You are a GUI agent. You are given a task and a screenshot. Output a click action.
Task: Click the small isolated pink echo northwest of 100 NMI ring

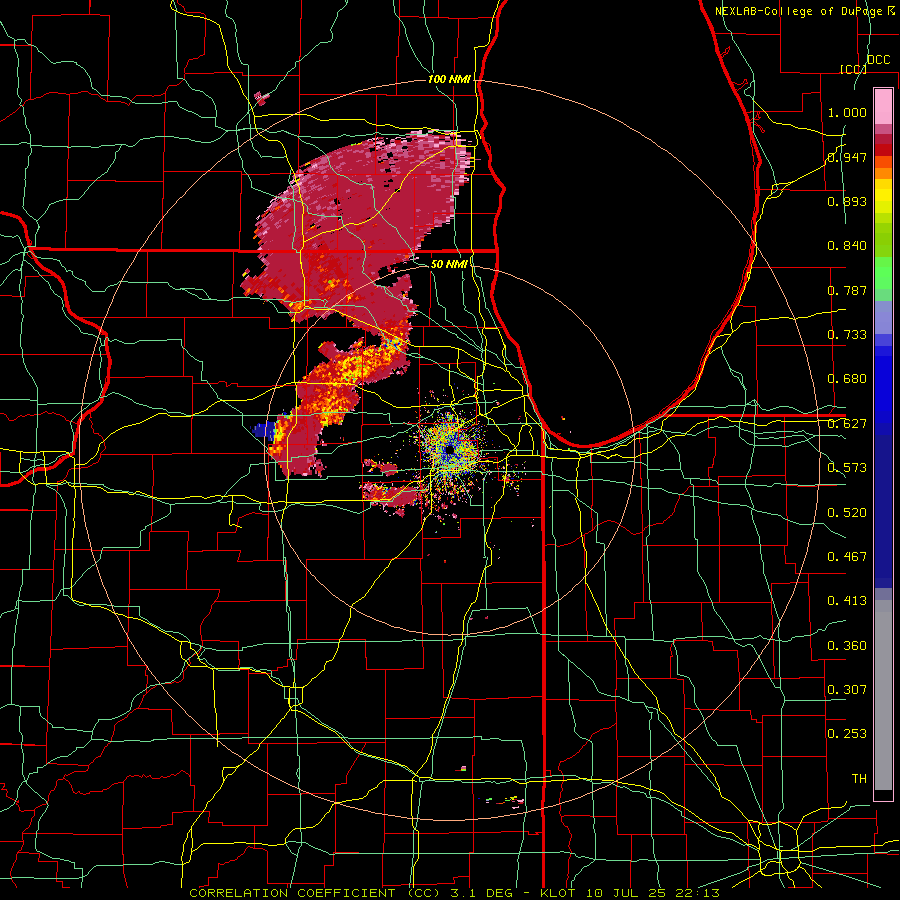(x=262, y=98)
